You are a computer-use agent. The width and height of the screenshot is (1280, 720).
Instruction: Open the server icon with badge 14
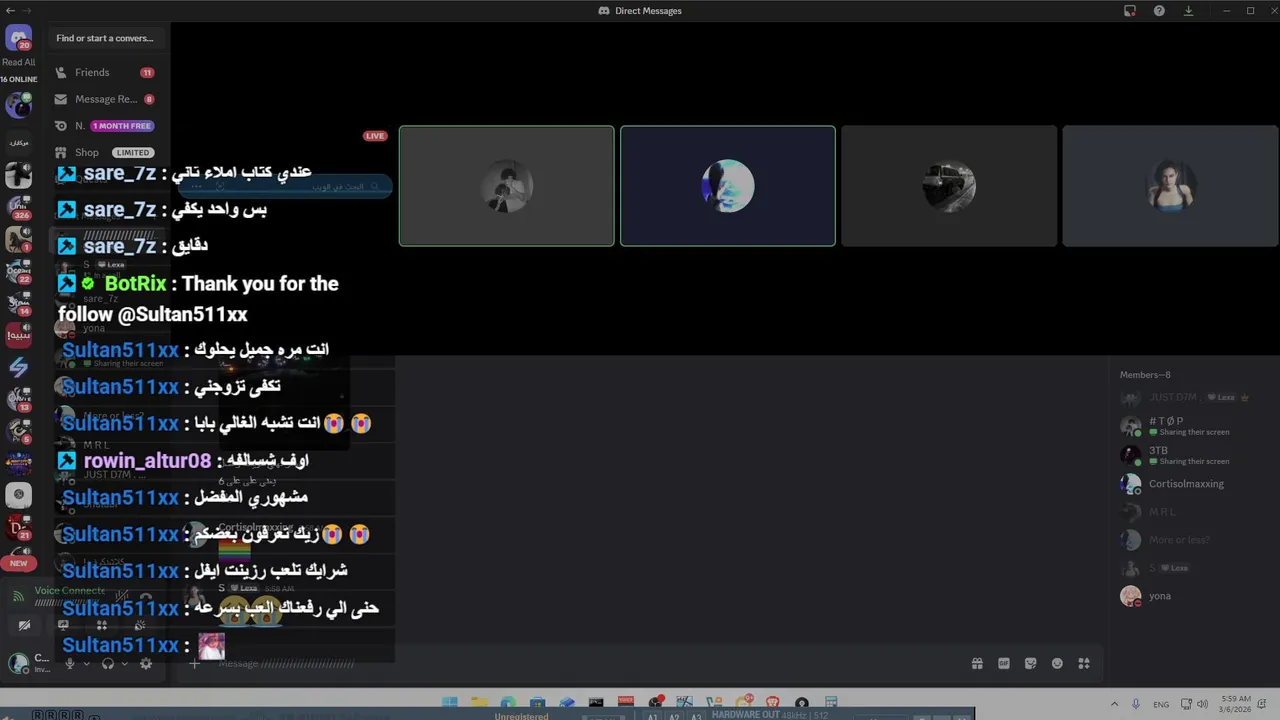pos(18,302)
